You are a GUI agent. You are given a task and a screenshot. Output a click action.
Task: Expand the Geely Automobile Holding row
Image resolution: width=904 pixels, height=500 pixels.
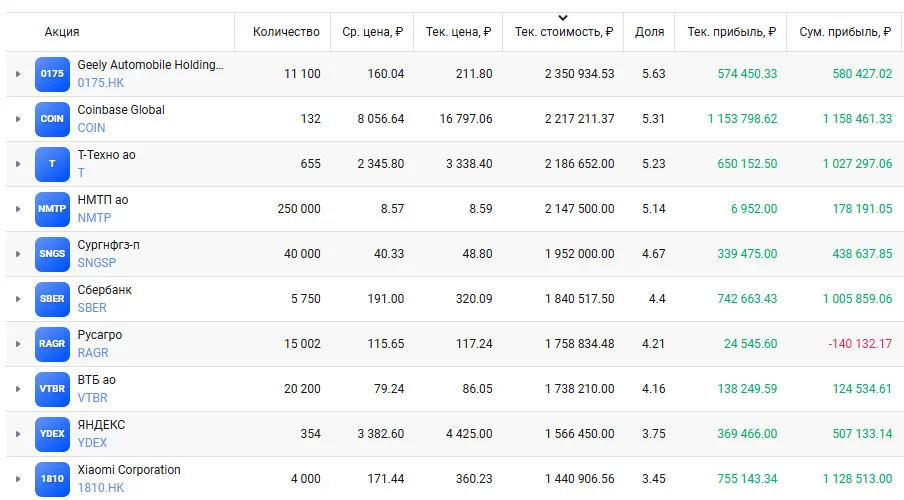[x=18, y=74]
